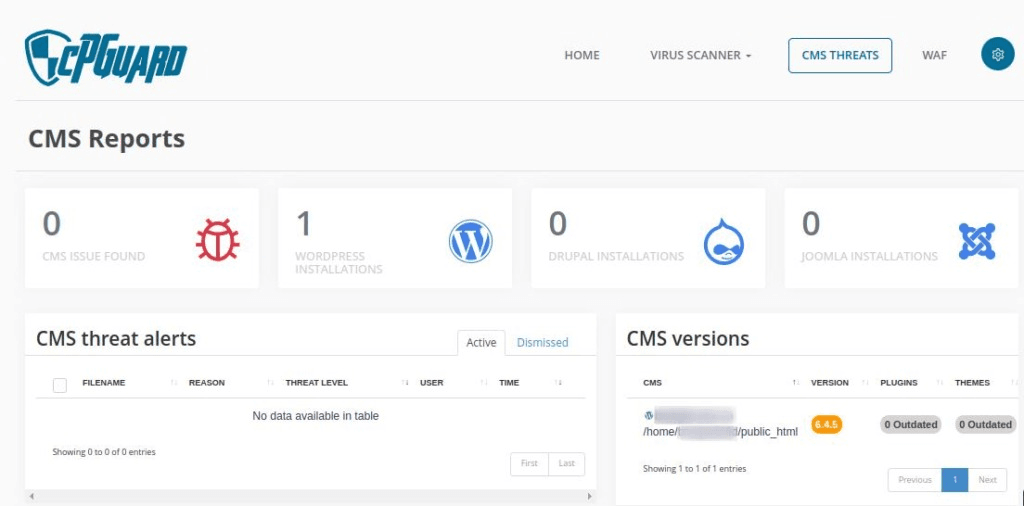Sort threat alerts by TIME
The width and height of the screenshot is (1024, 506).
coord(509,383)
